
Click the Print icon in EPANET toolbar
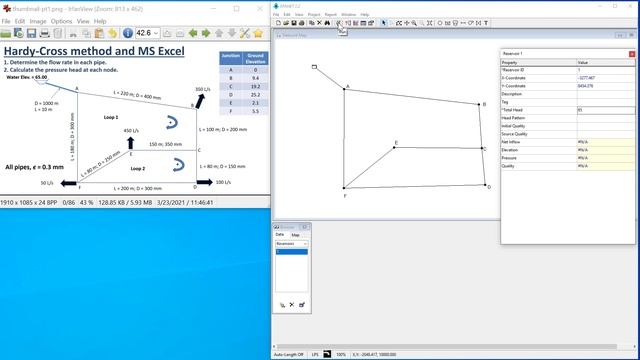click(x=302, y=23)
